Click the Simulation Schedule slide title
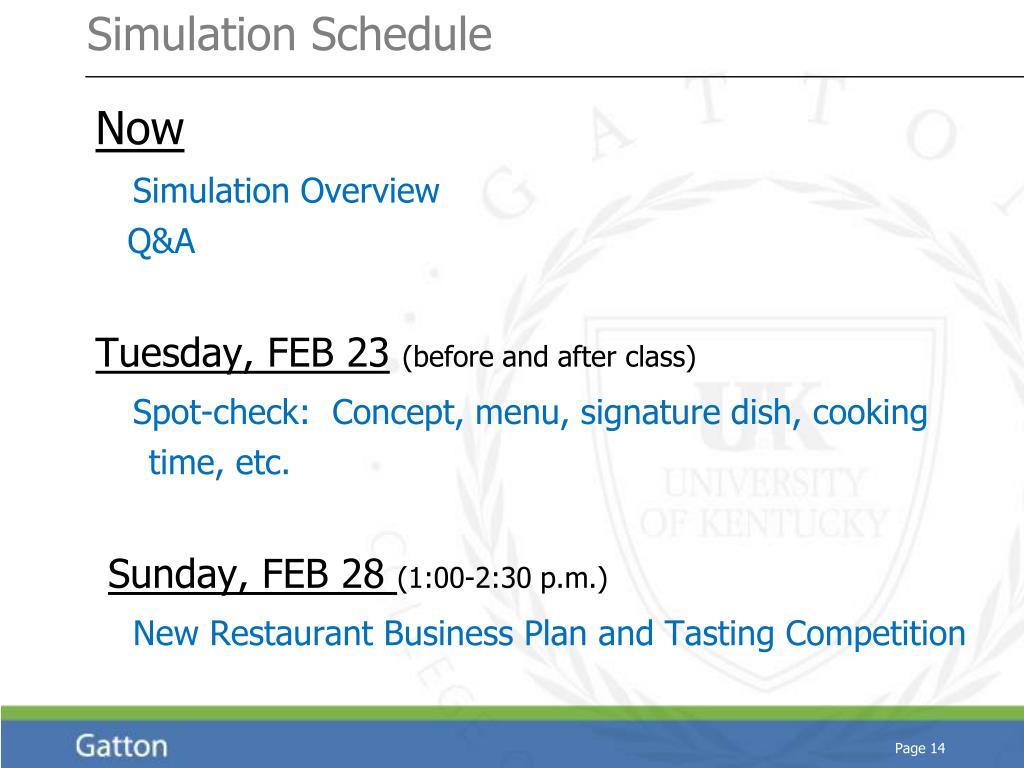 (289, 35)
